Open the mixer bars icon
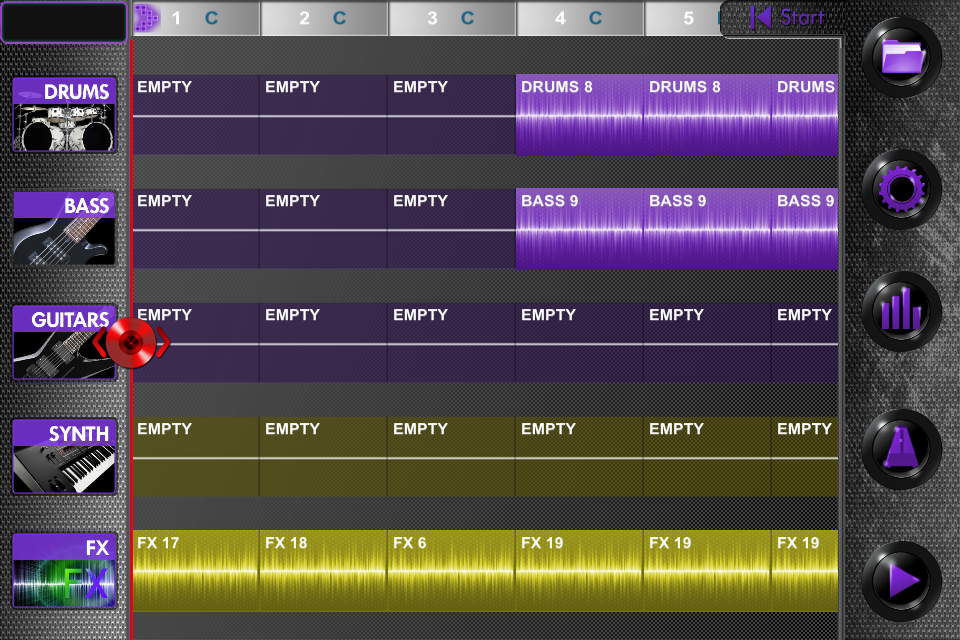Image resolution: width=960 pixels, height=640 pixels. tap(901, 311)
